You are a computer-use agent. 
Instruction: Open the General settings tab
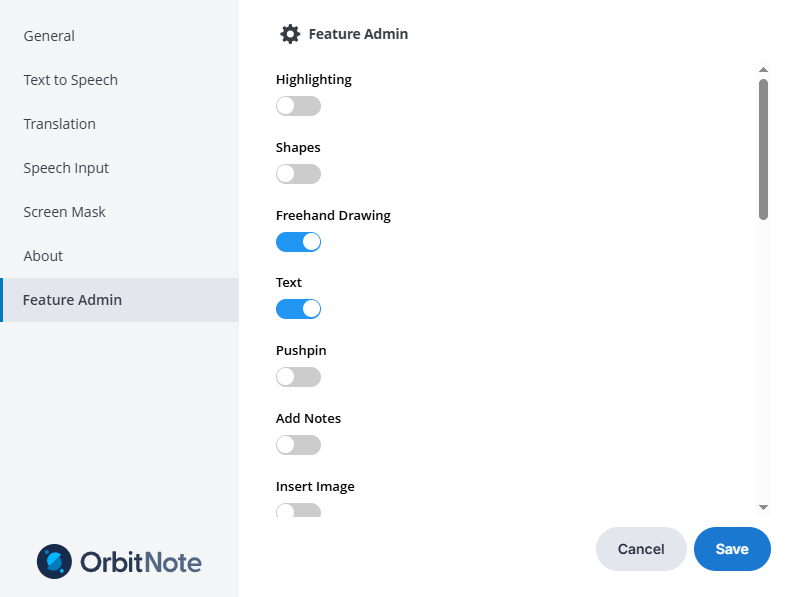(49, 36)
